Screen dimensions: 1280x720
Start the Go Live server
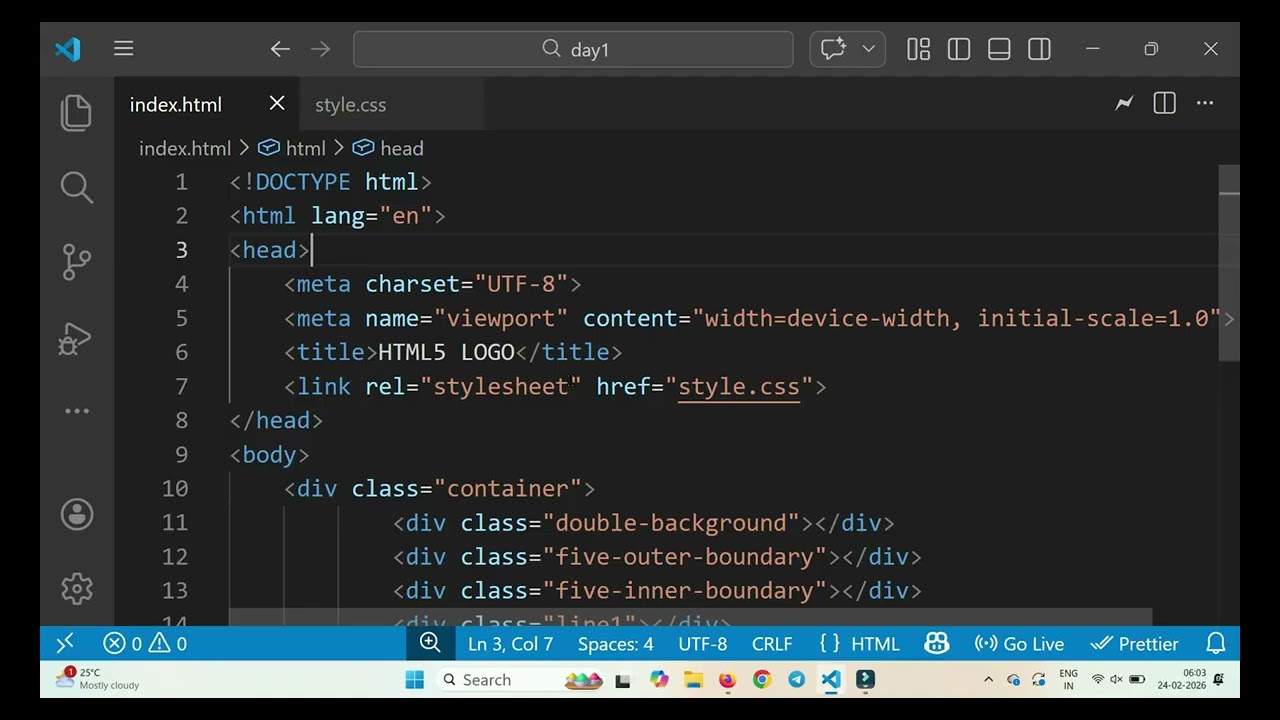click(x=1020, y=644)
